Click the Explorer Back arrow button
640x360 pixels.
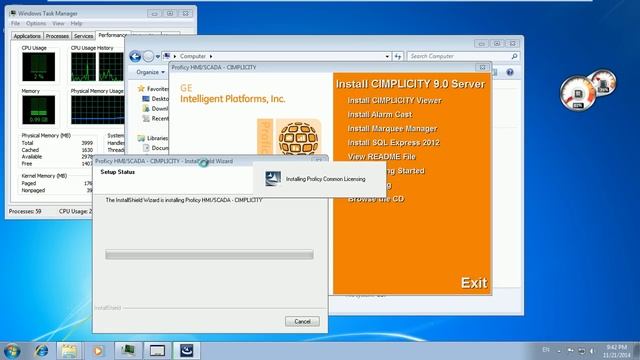(x=135, y=56)
